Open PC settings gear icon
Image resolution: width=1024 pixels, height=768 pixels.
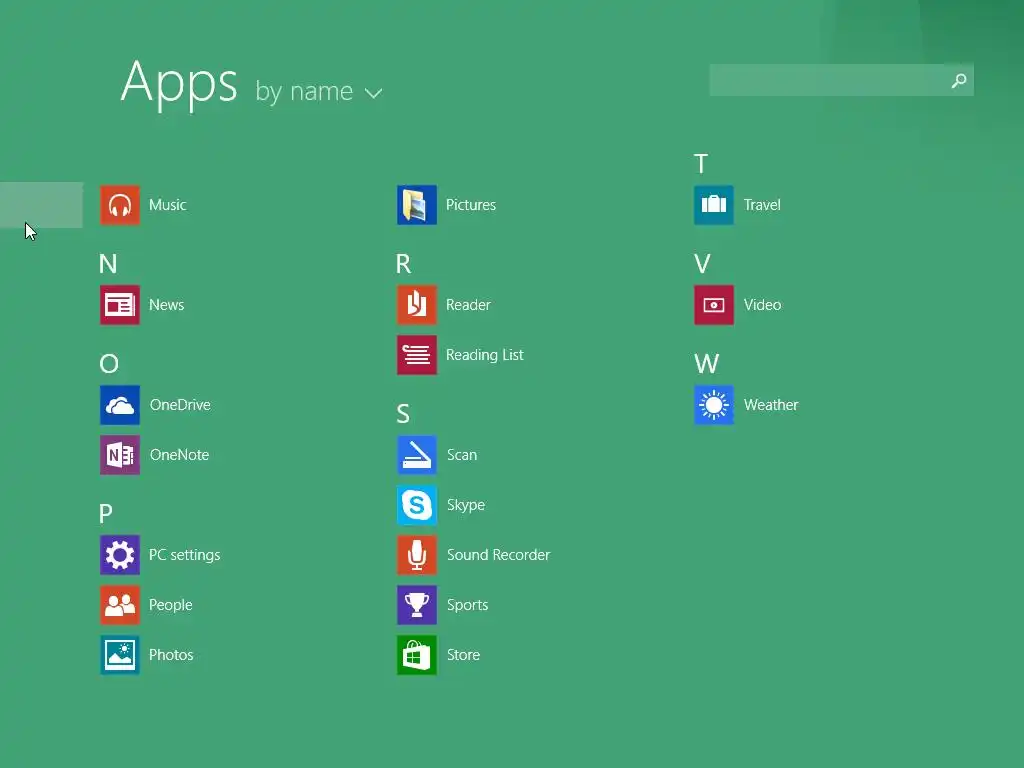click(120, 555)
